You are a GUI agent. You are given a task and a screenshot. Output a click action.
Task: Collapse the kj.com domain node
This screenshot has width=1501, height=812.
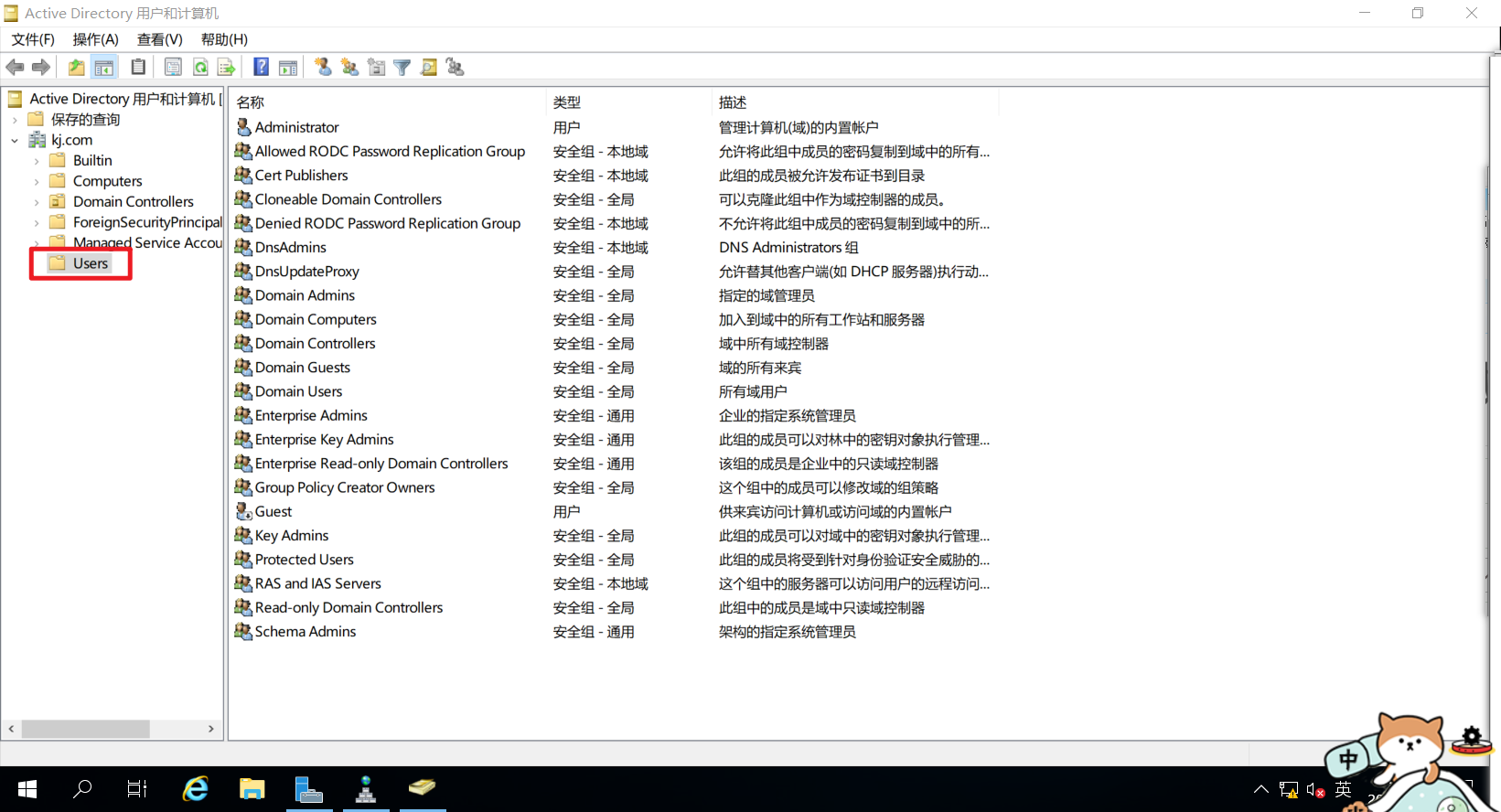point(15,140)
